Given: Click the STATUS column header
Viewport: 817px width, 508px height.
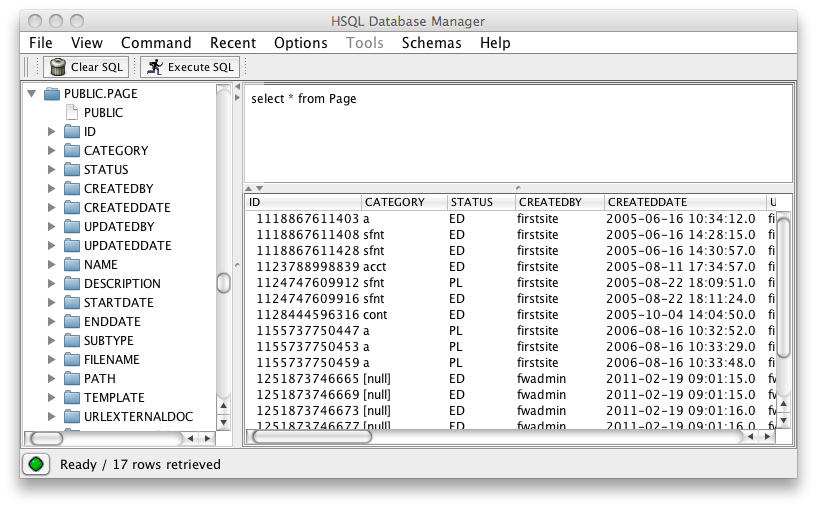Looking at the screenshot, I should tap(481, 202).
